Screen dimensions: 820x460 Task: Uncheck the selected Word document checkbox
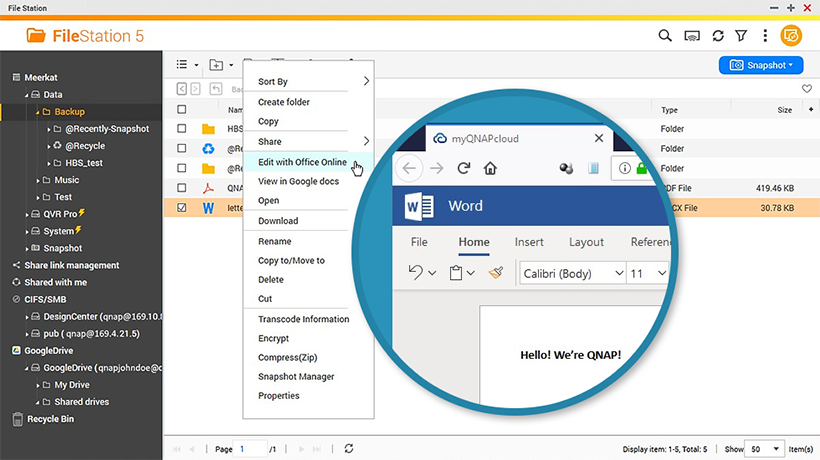(181, 209)
